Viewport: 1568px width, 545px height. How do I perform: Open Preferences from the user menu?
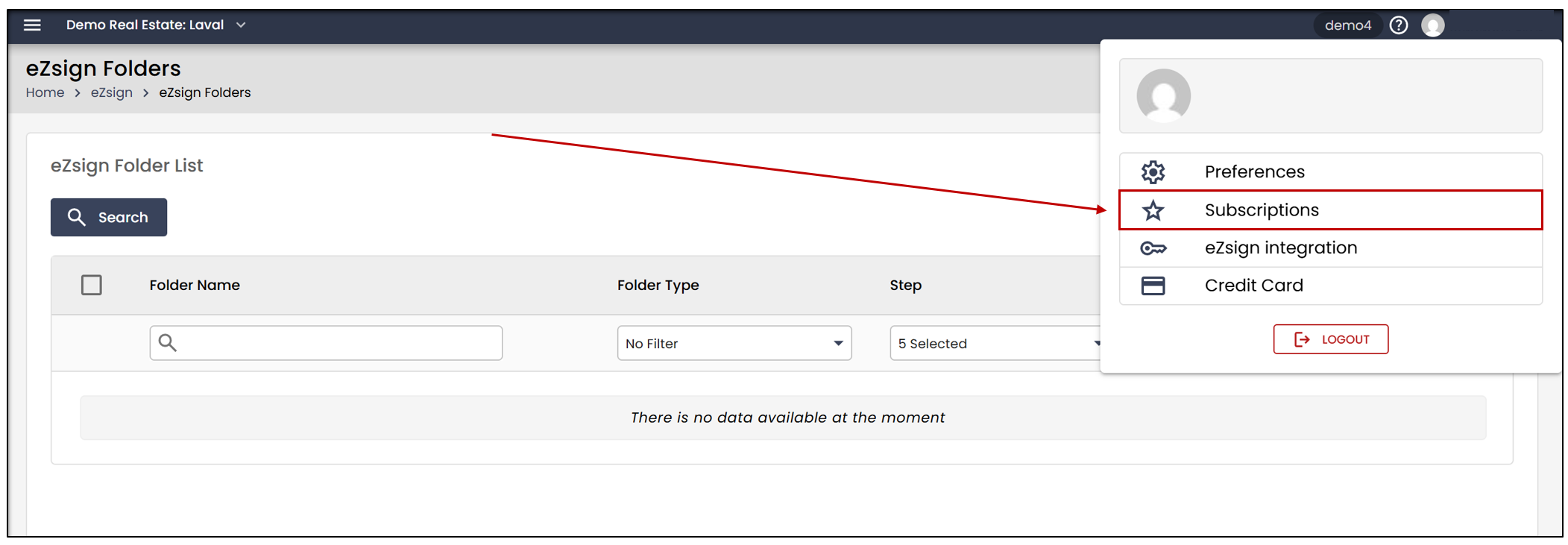click(1331, 172)
